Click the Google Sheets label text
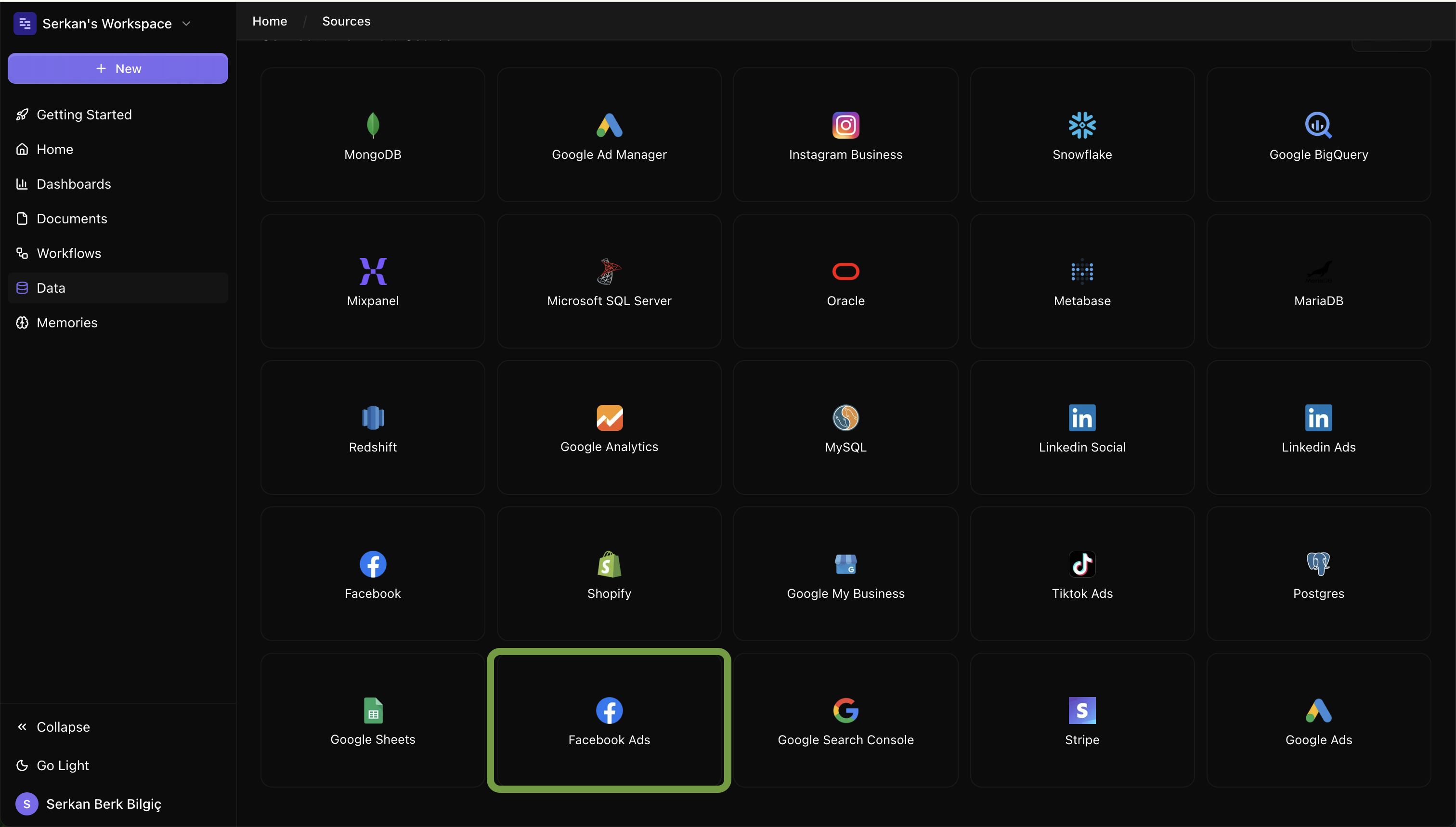The image size is (1456, 827). click(x=373, y=739)
